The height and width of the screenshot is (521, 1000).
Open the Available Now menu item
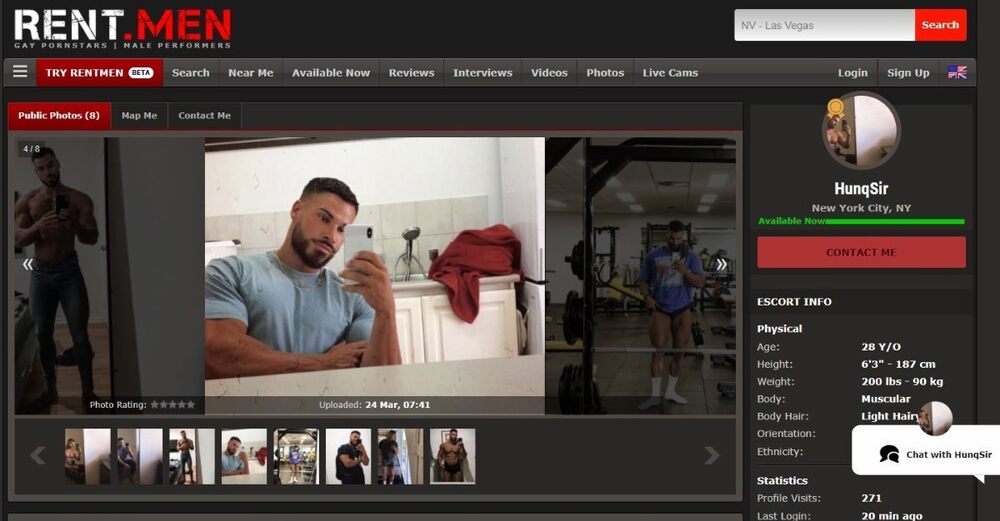tap(330, 73)
